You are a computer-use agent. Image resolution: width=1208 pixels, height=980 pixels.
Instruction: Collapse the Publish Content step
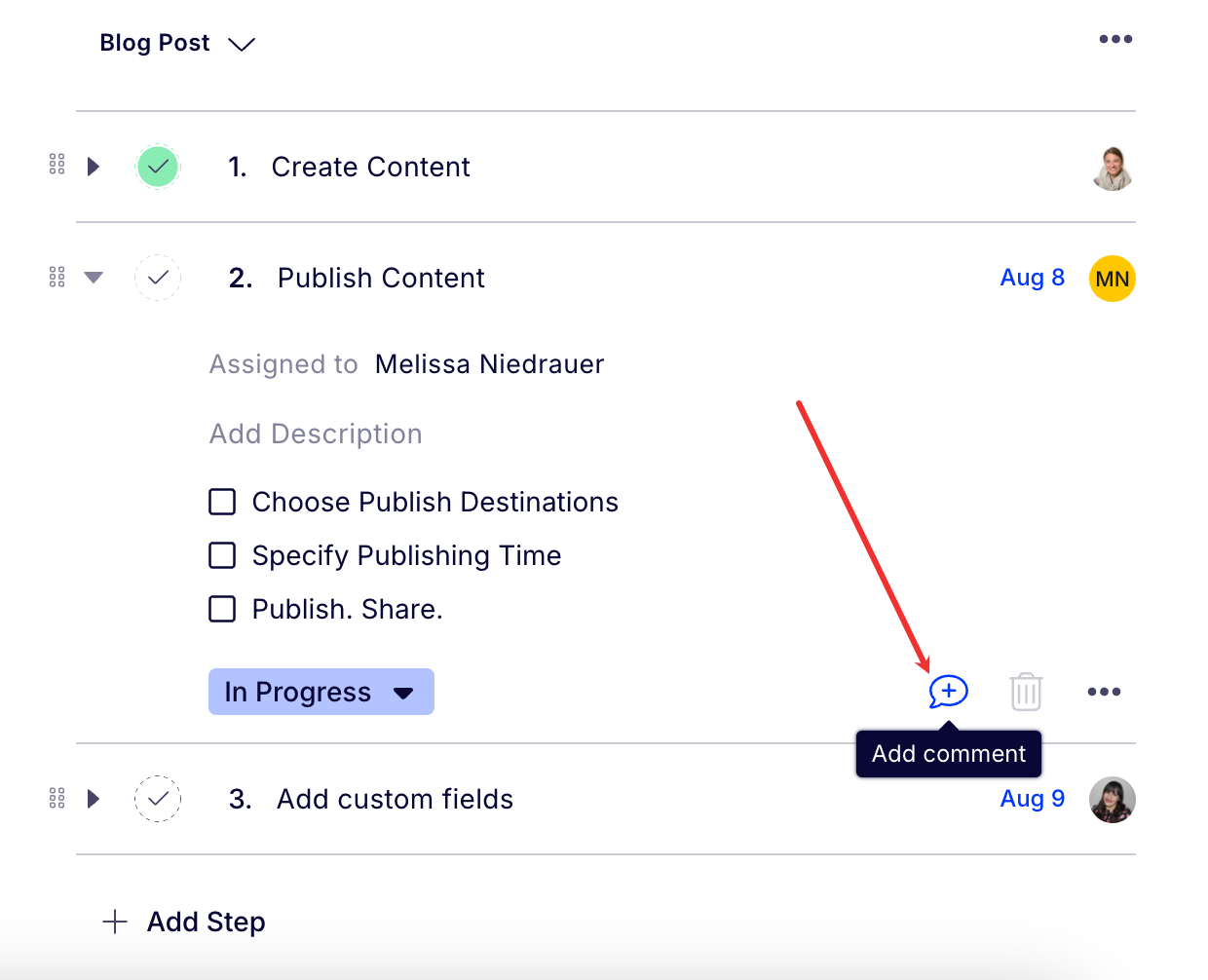click(x=94, y=278)
